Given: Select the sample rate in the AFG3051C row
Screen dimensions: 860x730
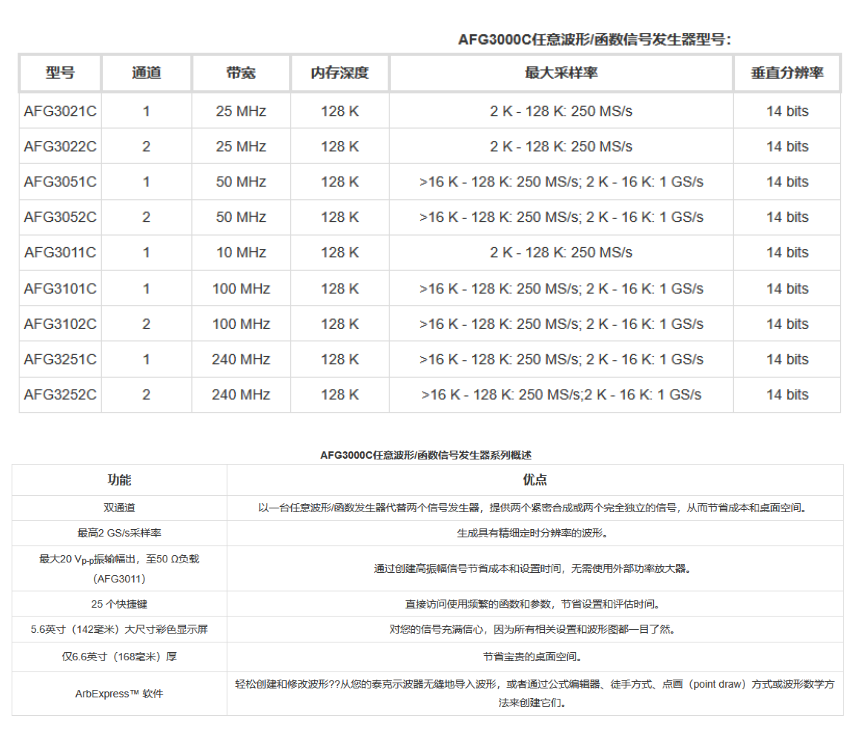Looking at the screenshot, I should (561, 182).
